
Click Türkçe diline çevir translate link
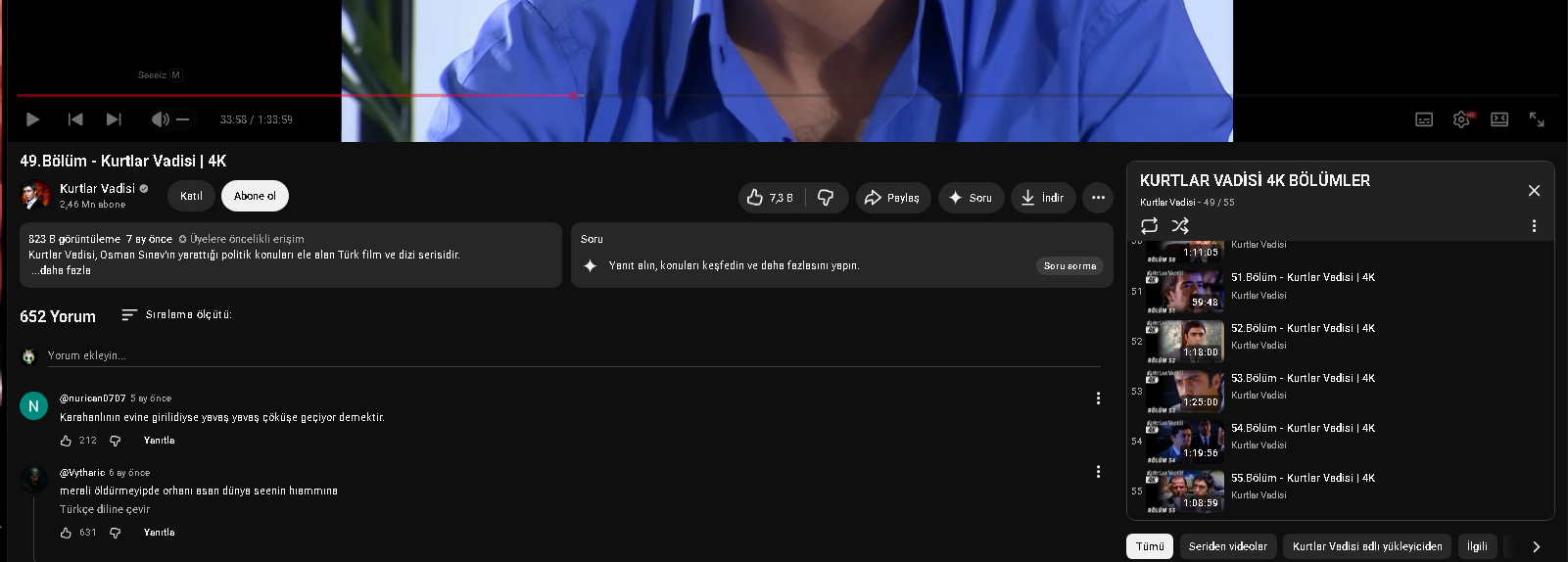105,509
